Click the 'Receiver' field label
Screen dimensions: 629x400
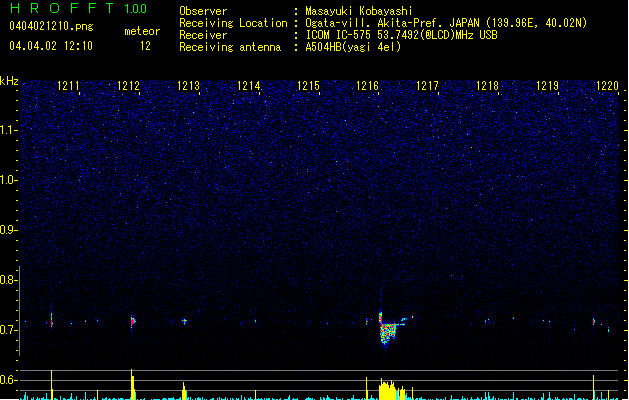(203, 35)
